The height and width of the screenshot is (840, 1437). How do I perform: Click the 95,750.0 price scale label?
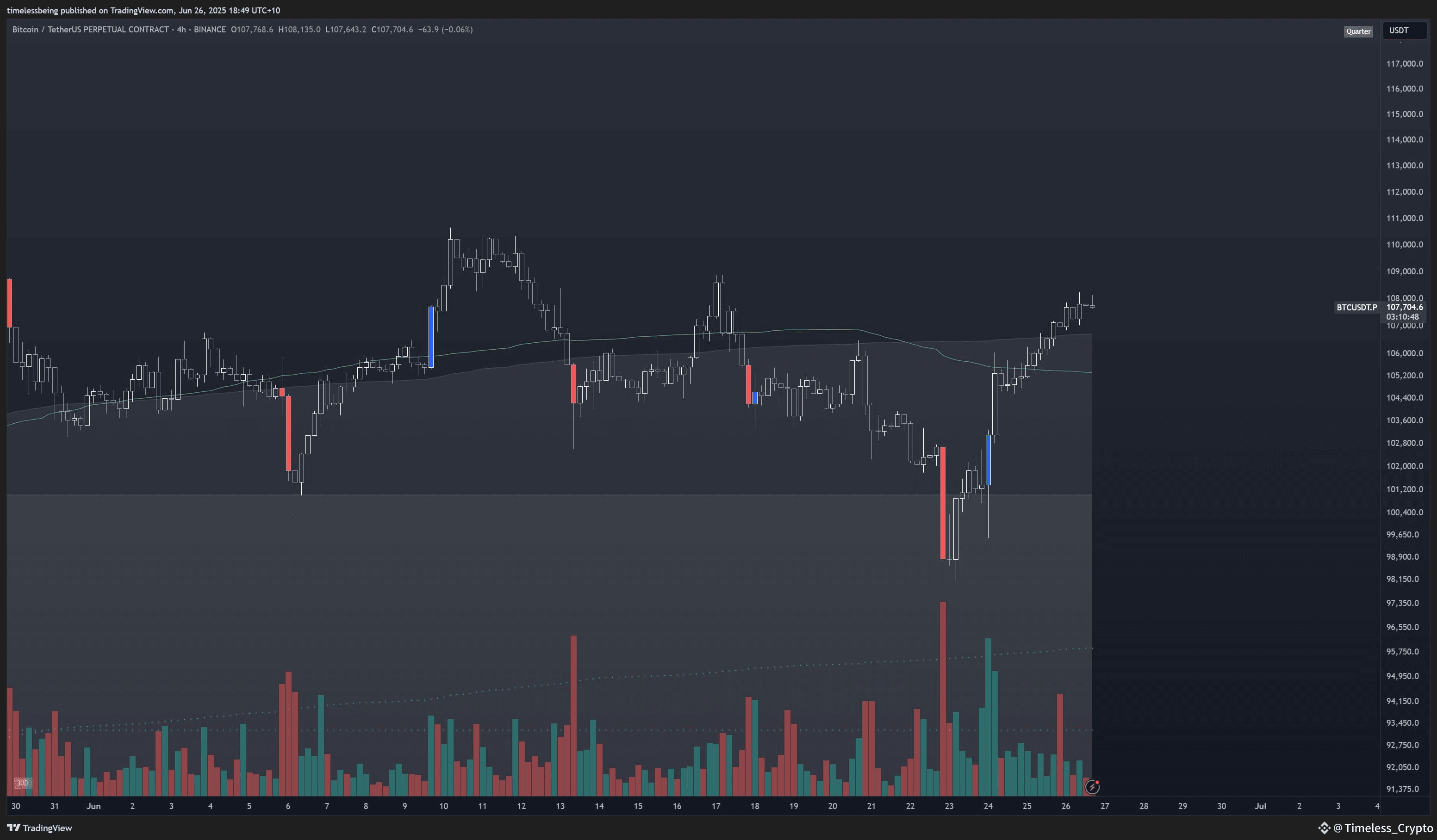point(1403,652)
